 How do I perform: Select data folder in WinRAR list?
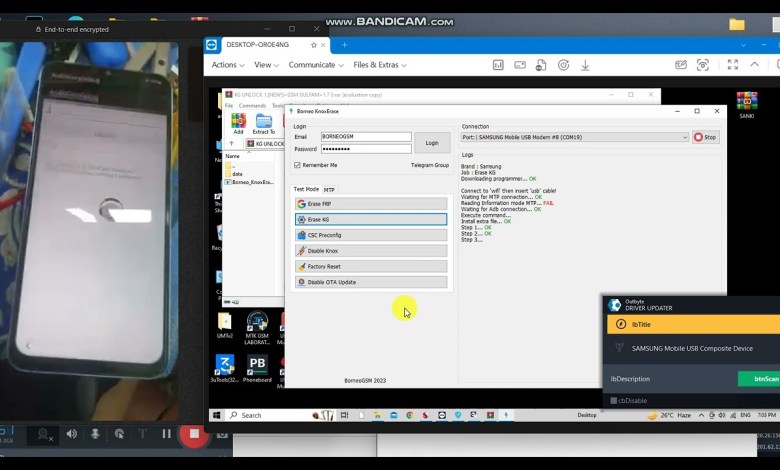(x=237, y=174)
